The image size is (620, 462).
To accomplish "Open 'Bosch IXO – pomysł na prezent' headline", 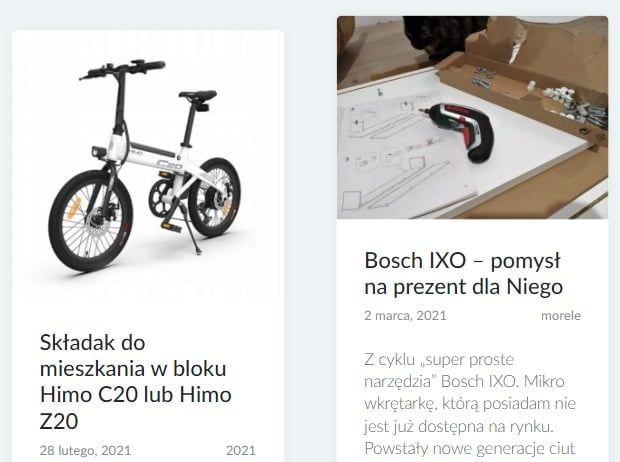I will tap(463, 274).
